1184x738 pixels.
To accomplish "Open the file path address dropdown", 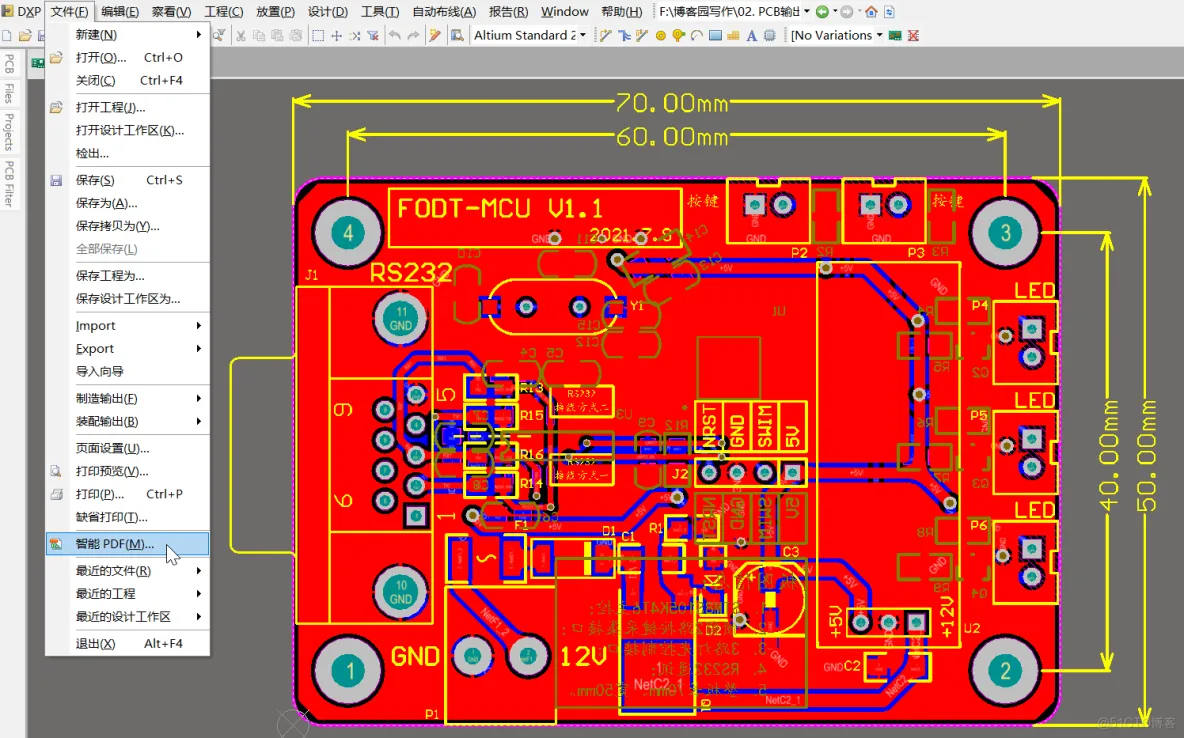I will point(806,11).
